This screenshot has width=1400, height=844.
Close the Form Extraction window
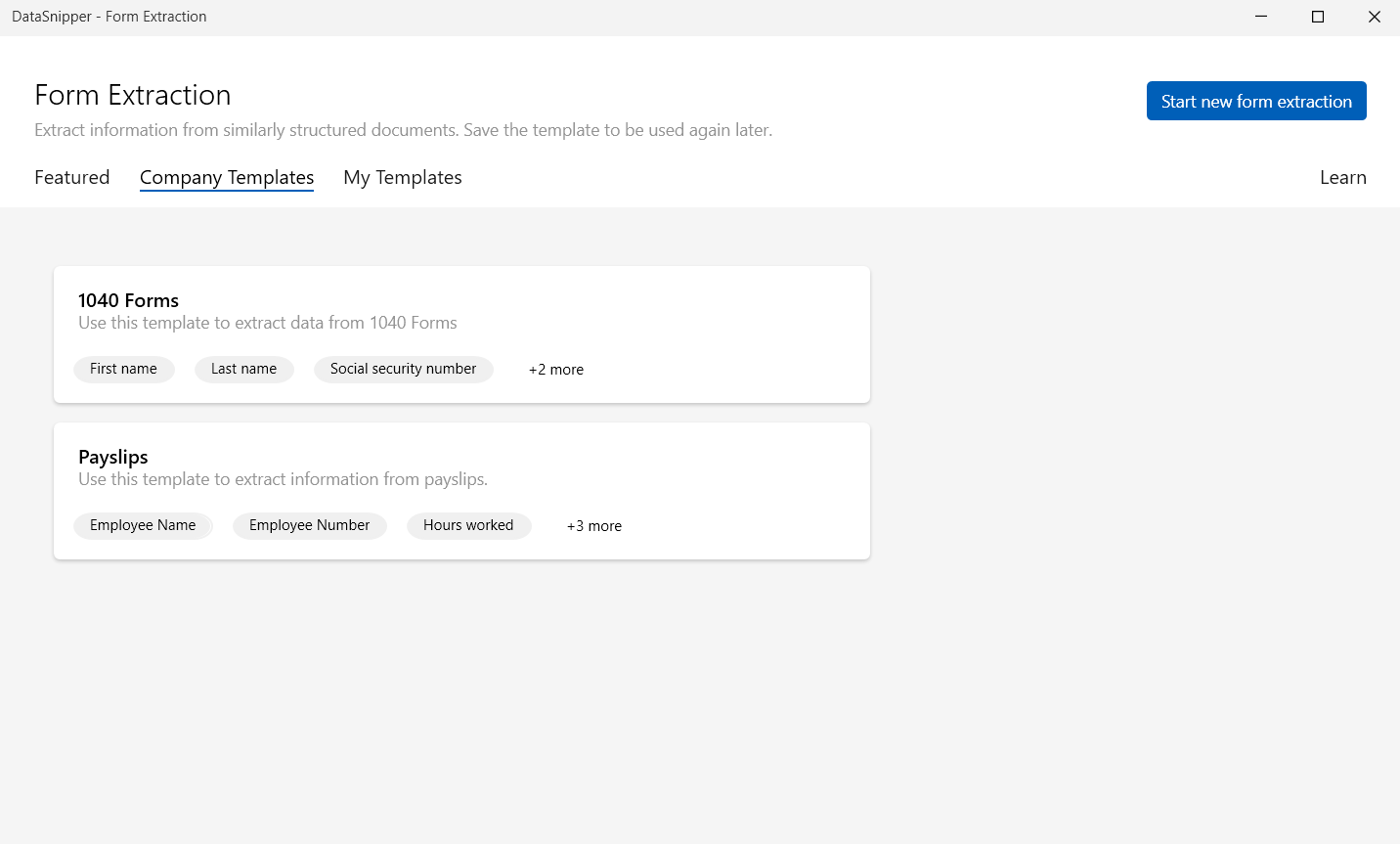(x=1374, y=17)
